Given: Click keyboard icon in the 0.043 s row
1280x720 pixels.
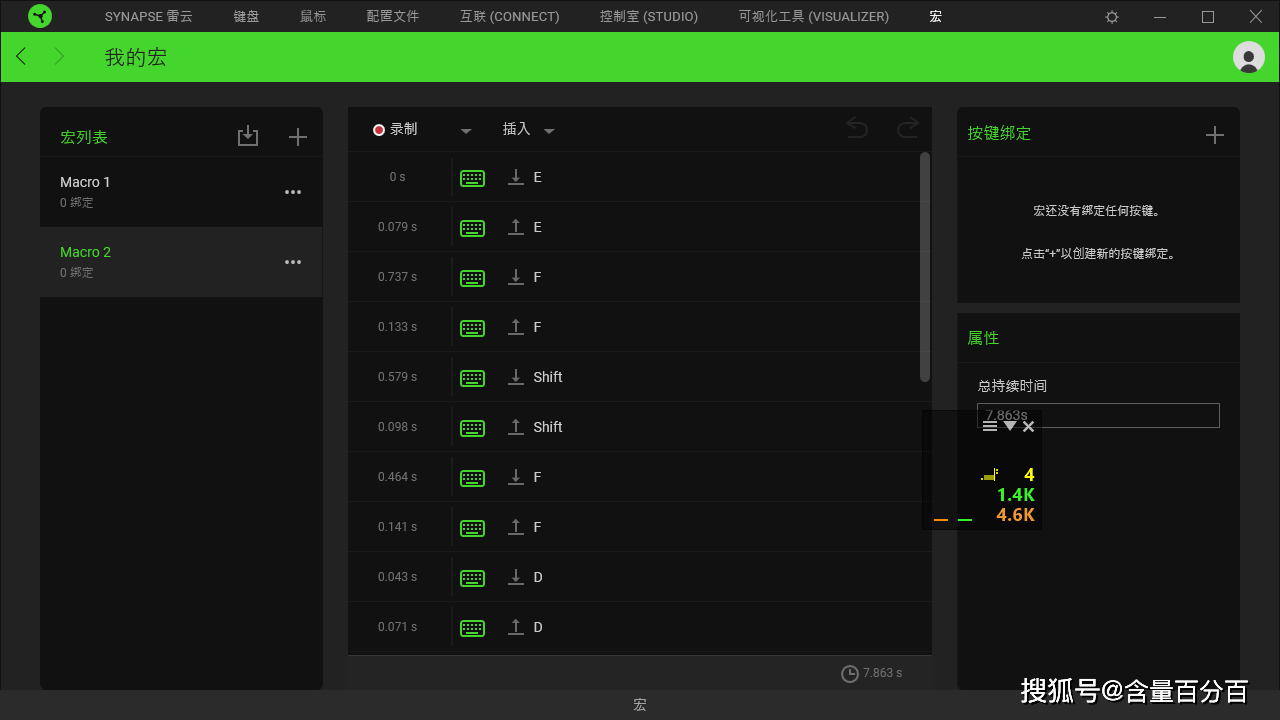Looking at the screenshot, I should pyautogui.click(x=472, y=578).
